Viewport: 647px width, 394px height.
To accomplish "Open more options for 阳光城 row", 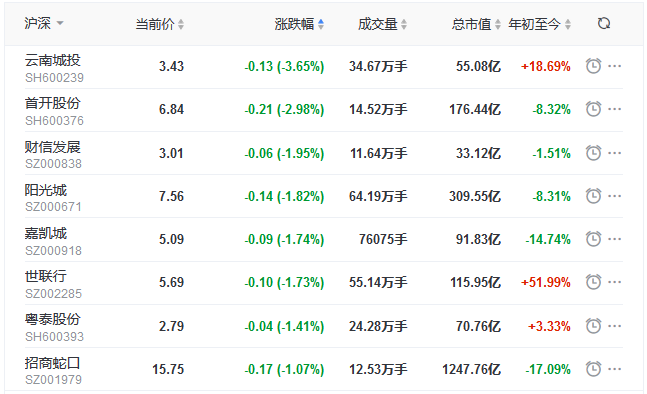I will (614, 196).
